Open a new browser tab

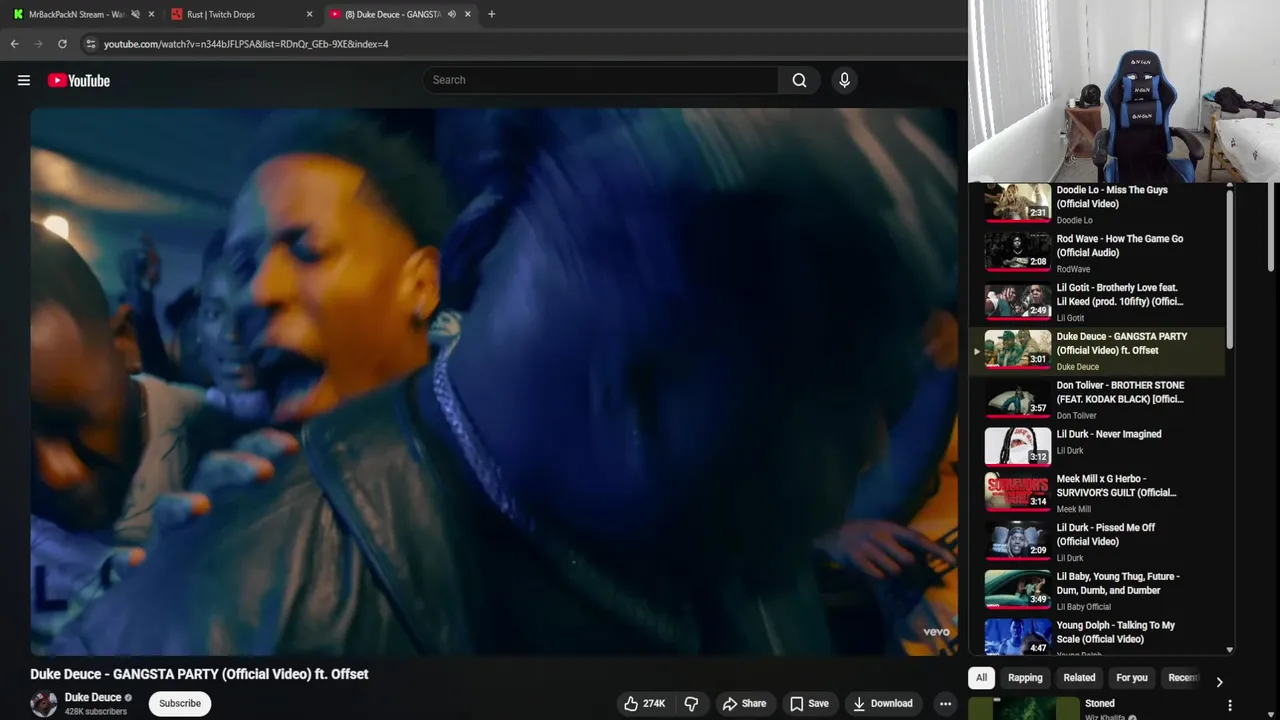pyautogui.click(x=491, y=14)
